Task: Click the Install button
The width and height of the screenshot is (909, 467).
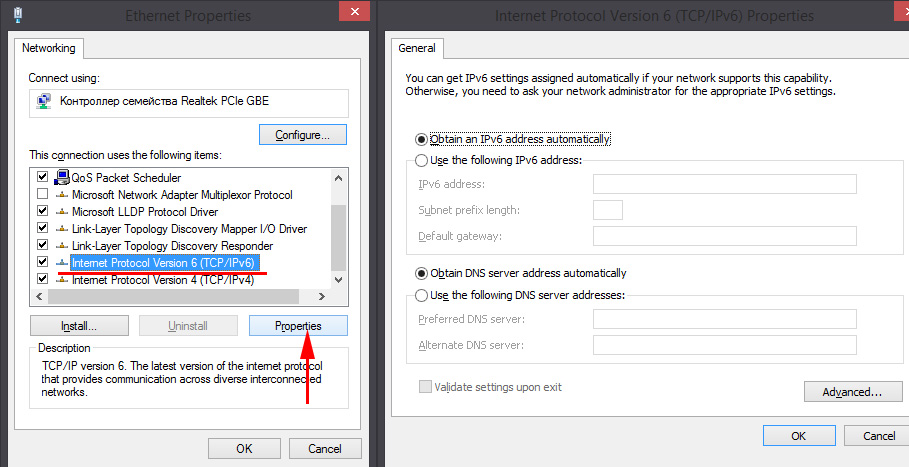Action: 79,326
